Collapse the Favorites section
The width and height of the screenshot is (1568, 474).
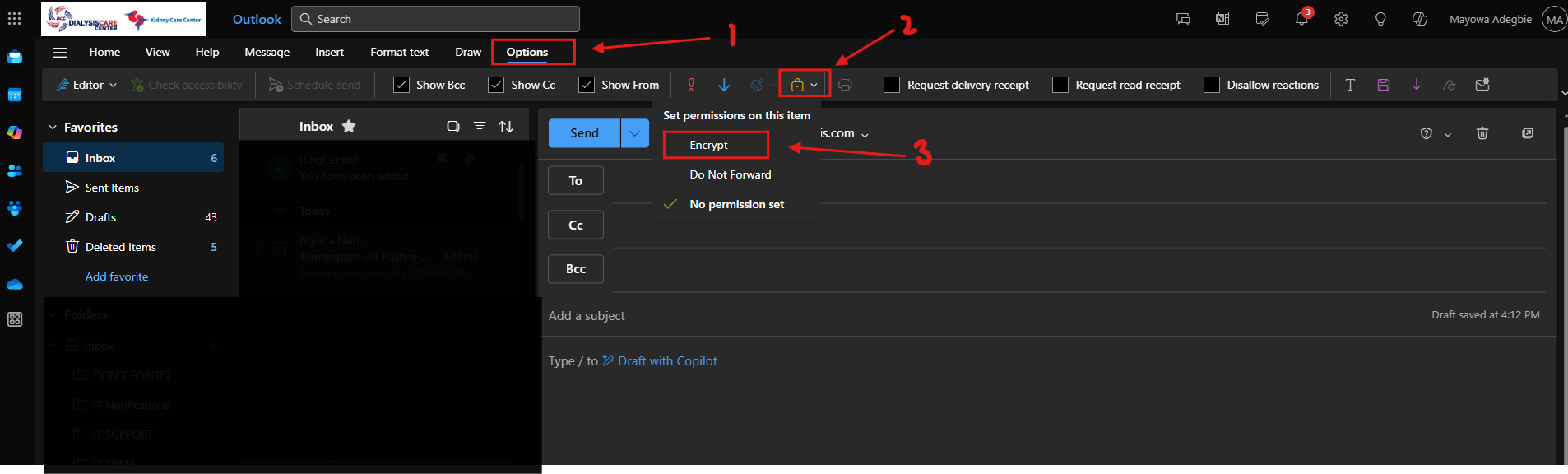(x=53, y=128)
